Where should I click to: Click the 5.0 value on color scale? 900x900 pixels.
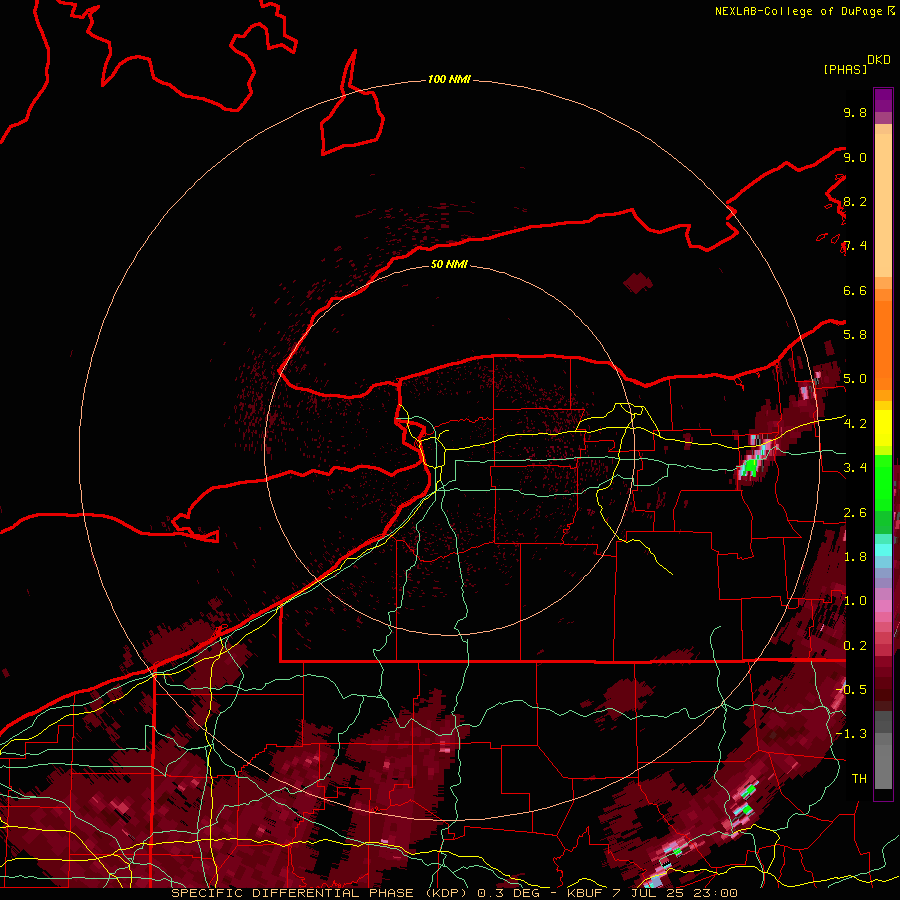click(x=855, y=379)
